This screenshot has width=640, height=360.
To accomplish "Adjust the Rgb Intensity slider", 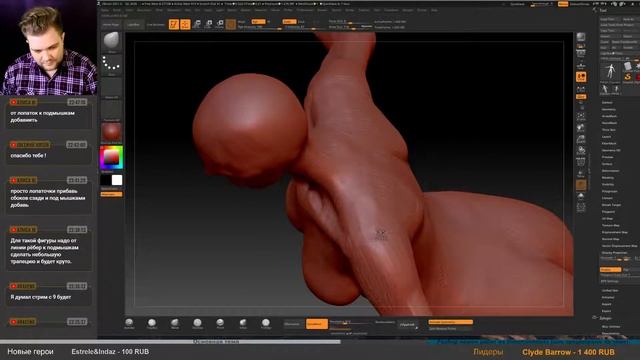I will click(259, 27).
